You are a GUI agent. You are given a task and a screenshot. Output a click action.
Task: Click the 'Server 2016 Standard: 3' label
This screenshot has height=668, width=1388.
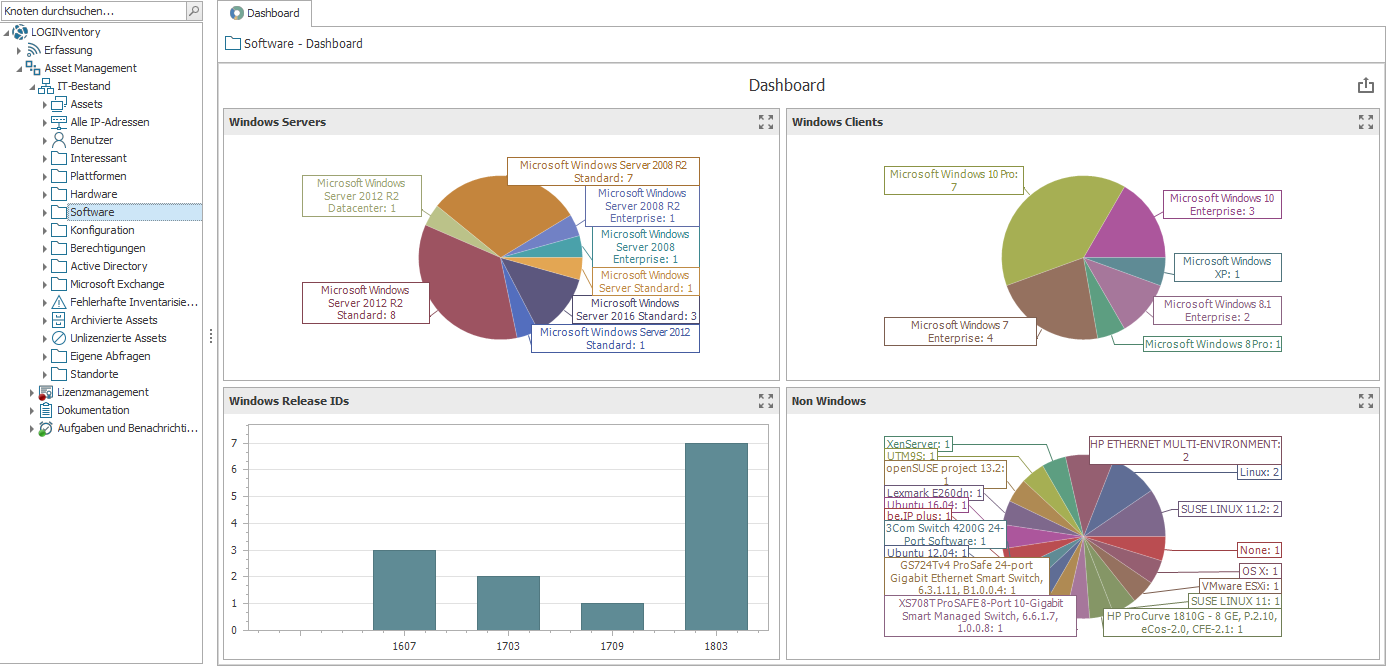click(636, 310)
